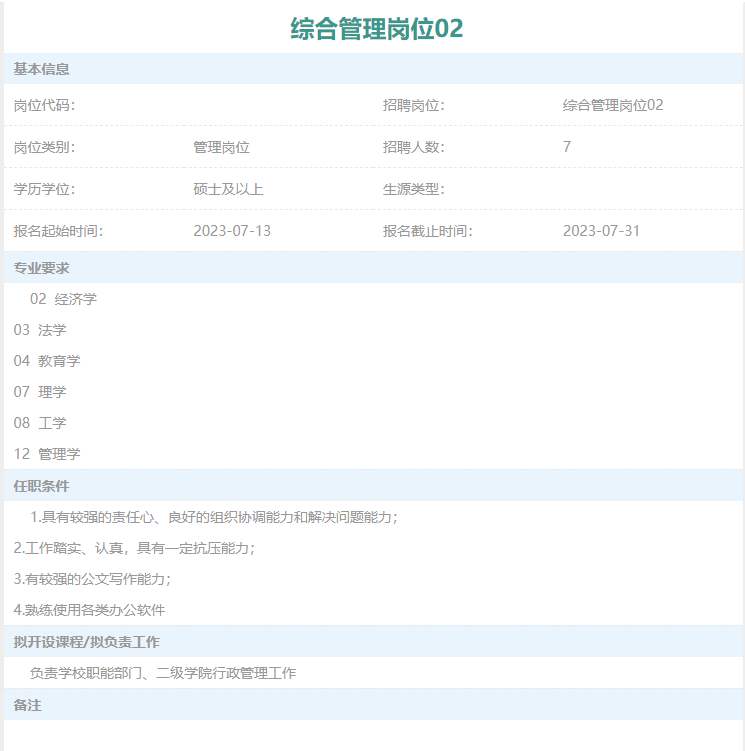This screenshot has width=745, height=751.
Task: Click the 岗位类别 label
Action: [x=45, y=147]
